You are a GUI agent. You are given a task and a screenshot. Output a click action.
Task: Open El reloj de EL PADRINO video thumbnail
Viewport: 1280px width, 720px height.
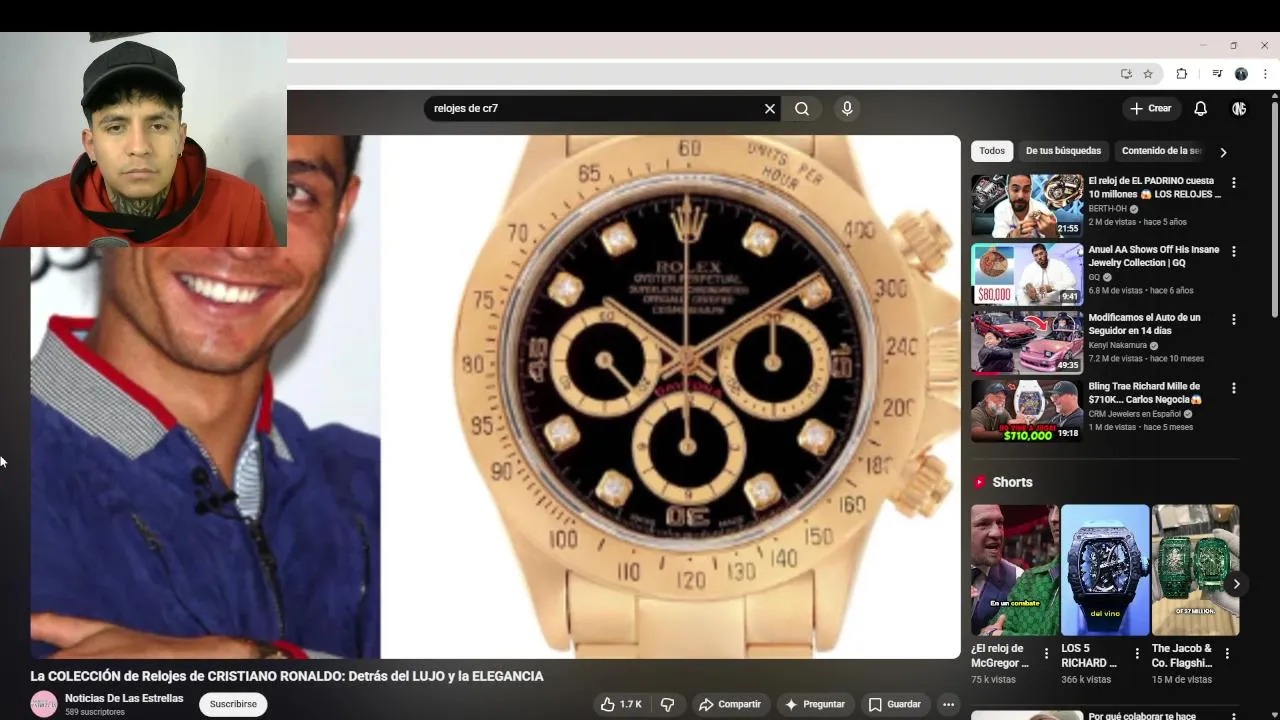[x=1027, y=206]
